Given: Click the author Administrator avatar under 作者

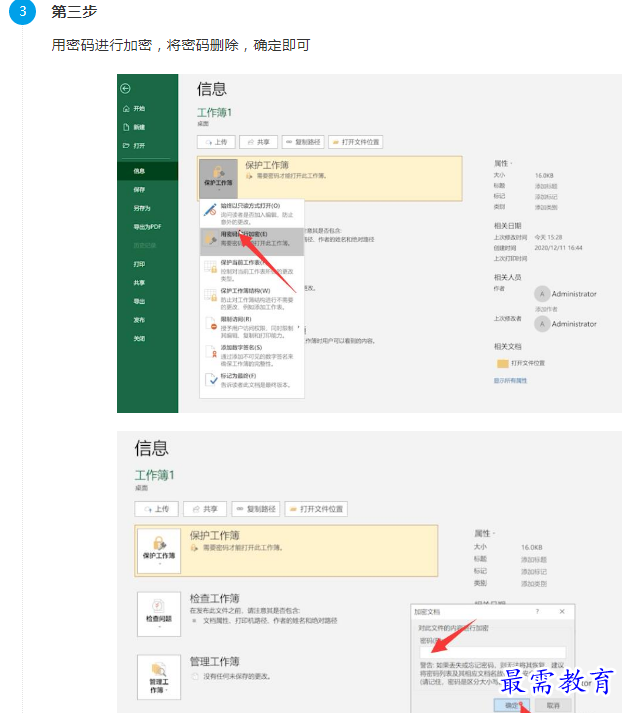Looking at the screenshot, I should (x=542, y=294).
